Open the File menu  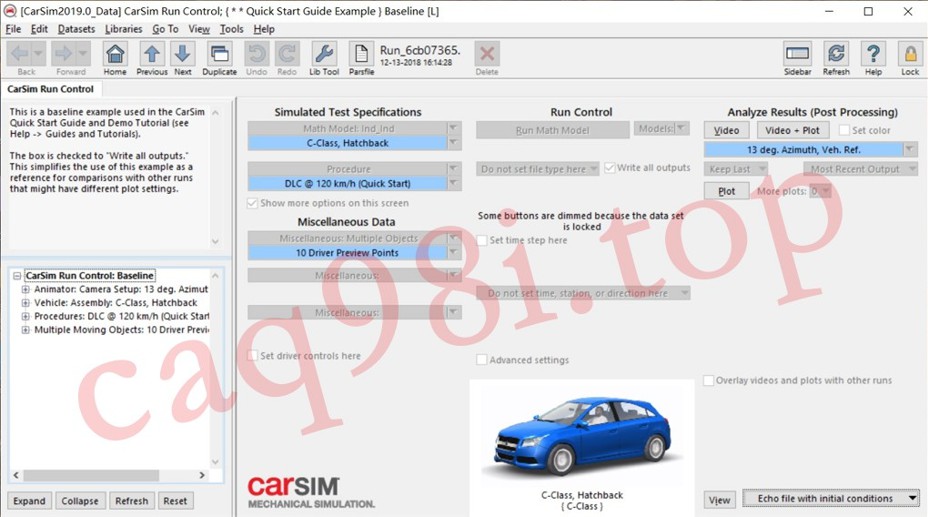(13, 29)
